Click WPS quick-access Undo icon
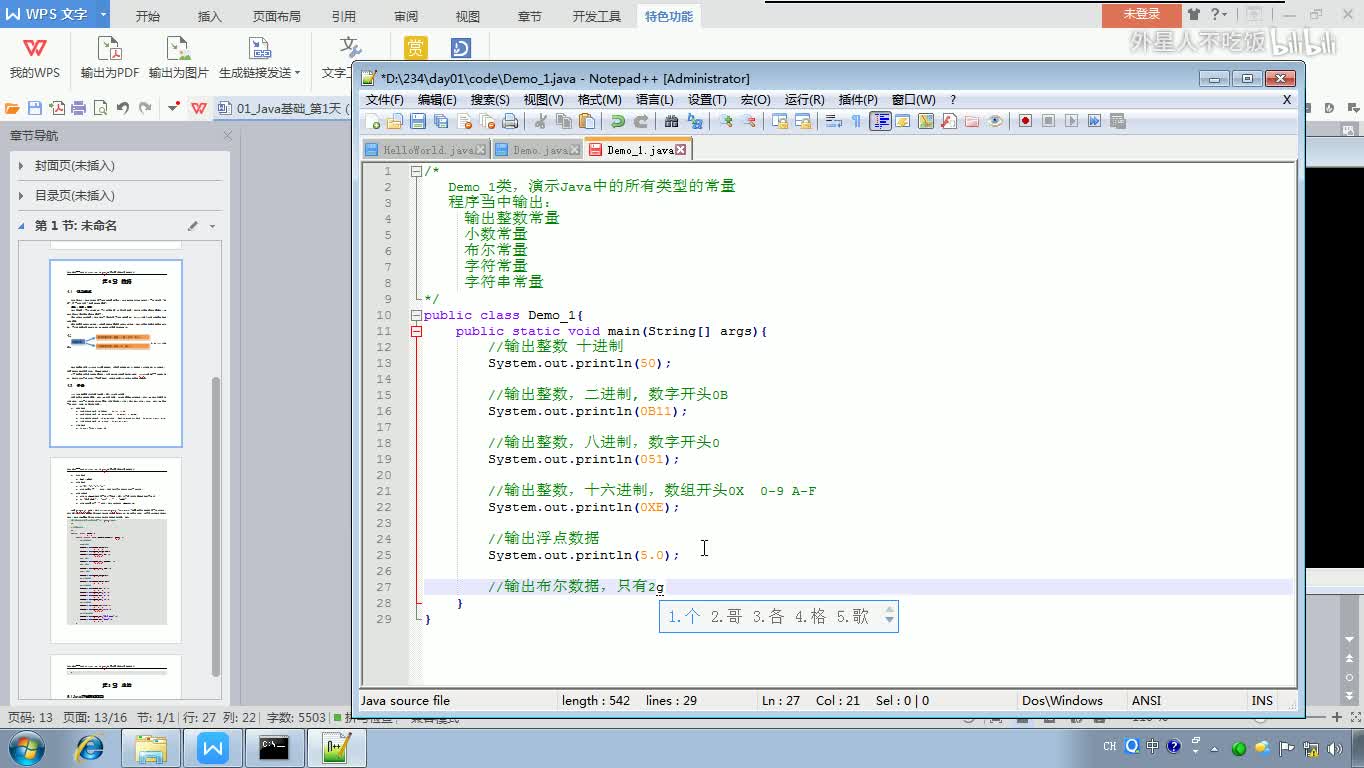The height and width of the screenshot is (768, 1364). (123, 108)
